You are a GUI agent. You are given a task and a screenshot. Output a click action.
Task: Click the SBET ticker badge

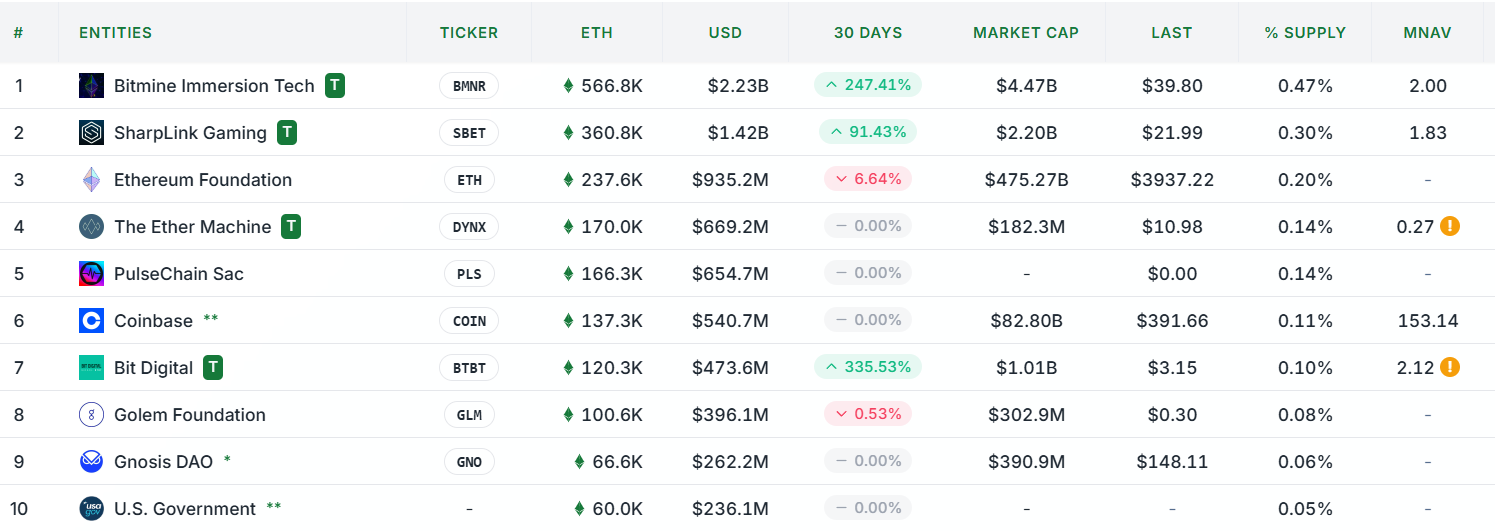pyautogui.click(x=469, y=133)
